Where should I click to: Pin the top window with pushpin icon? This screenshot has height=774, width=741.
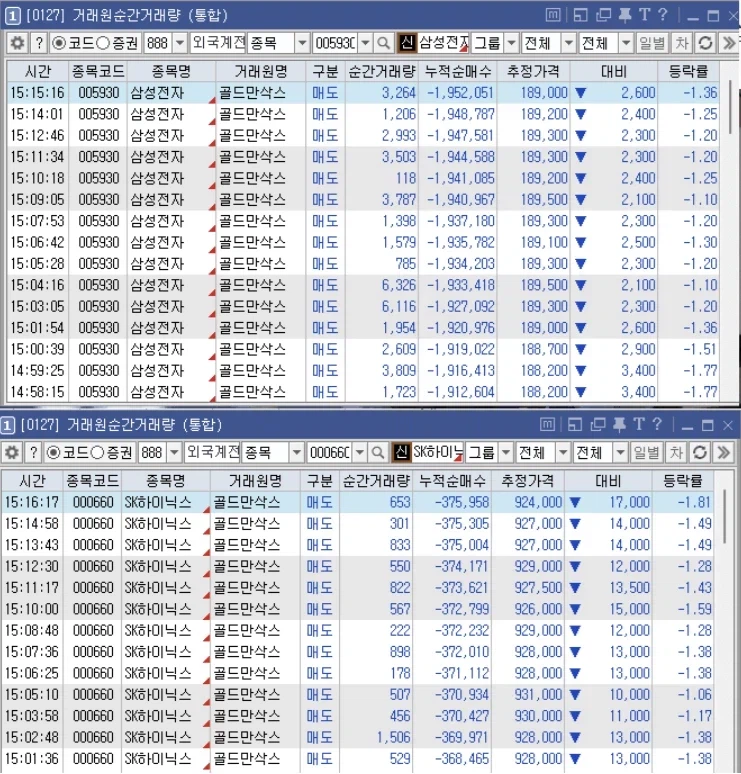click(x=625, y=15)
